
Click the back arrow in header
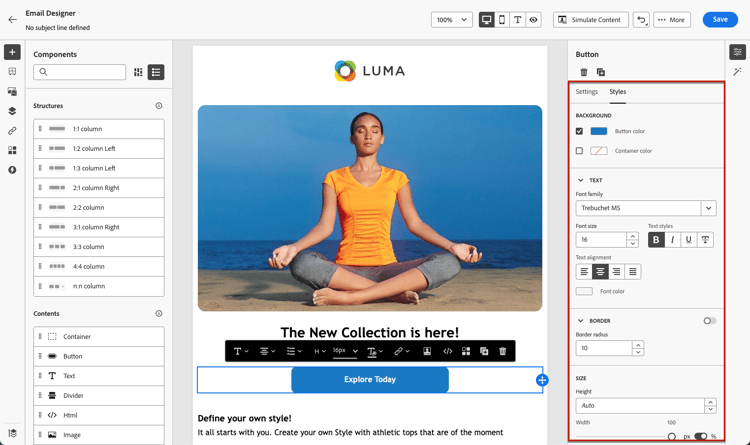click(12, 20)
